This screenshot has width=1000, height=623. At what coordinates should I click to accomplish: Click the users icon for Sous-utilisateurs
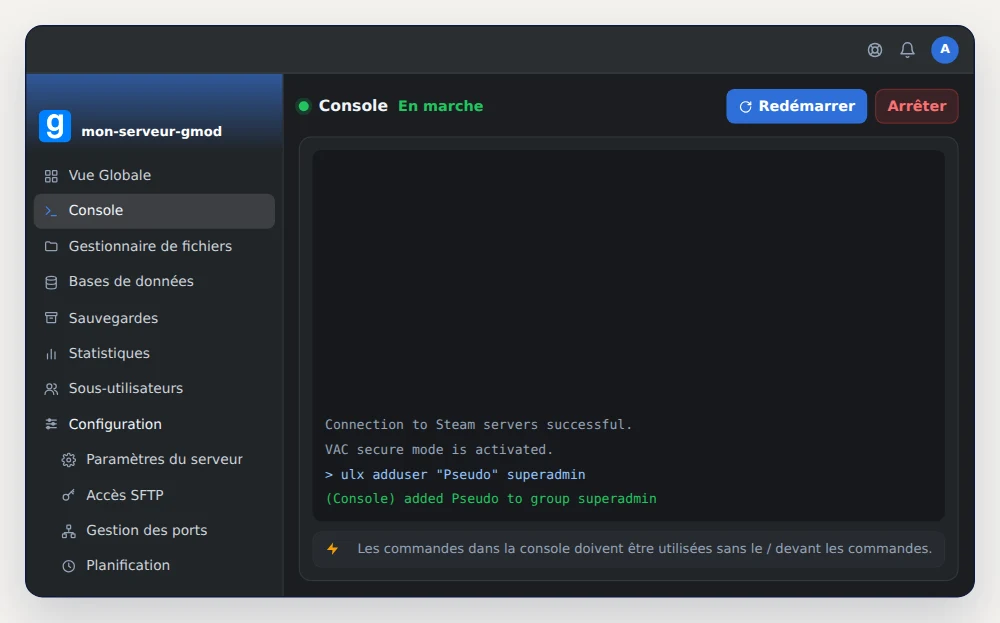[51, 389]
